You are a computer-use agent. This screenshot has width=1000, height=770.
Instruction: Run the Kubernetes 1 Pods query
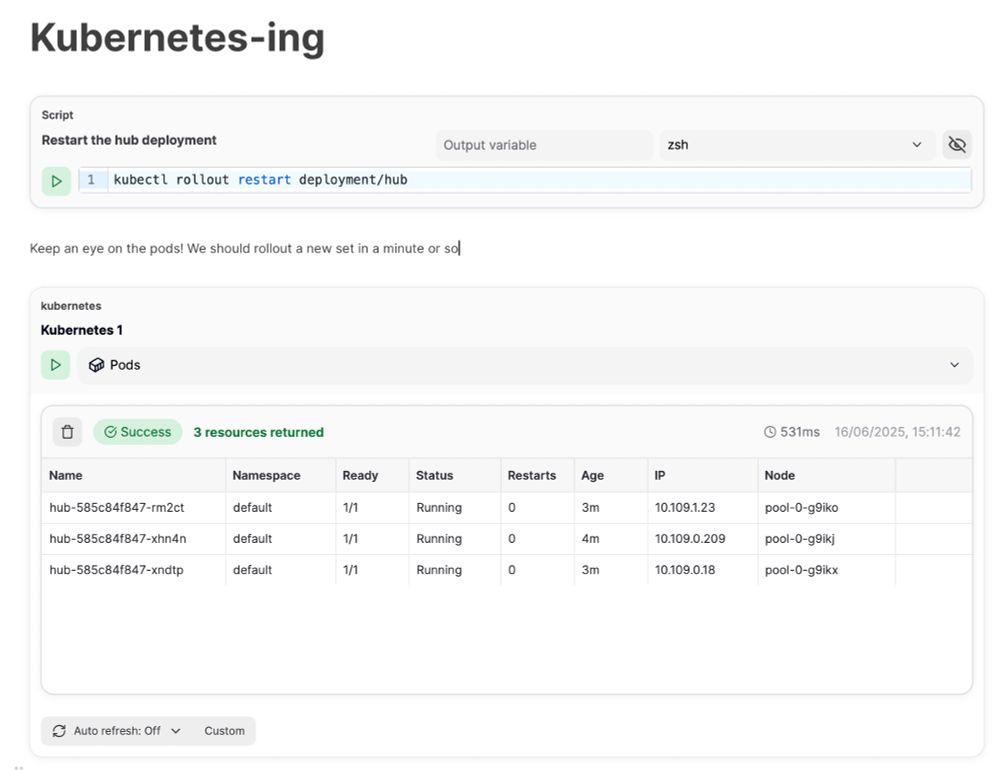point(55,365)
